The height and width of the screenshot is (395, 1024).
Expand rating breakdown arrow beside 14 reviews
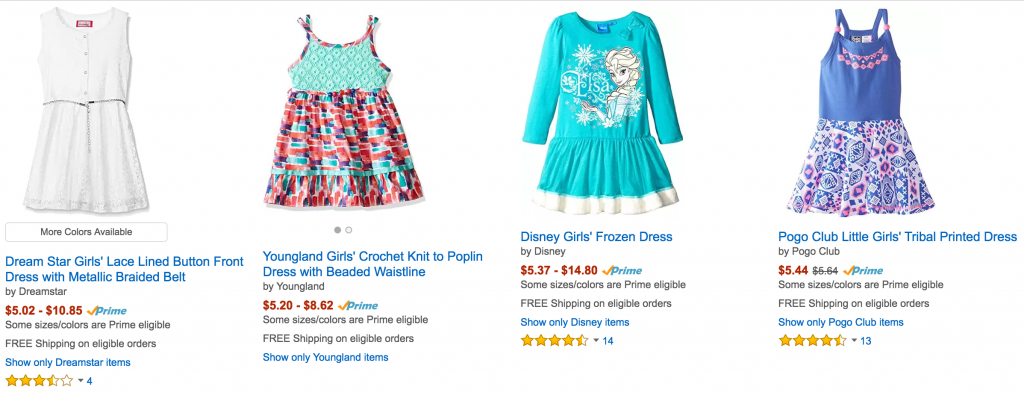(596, 340)
